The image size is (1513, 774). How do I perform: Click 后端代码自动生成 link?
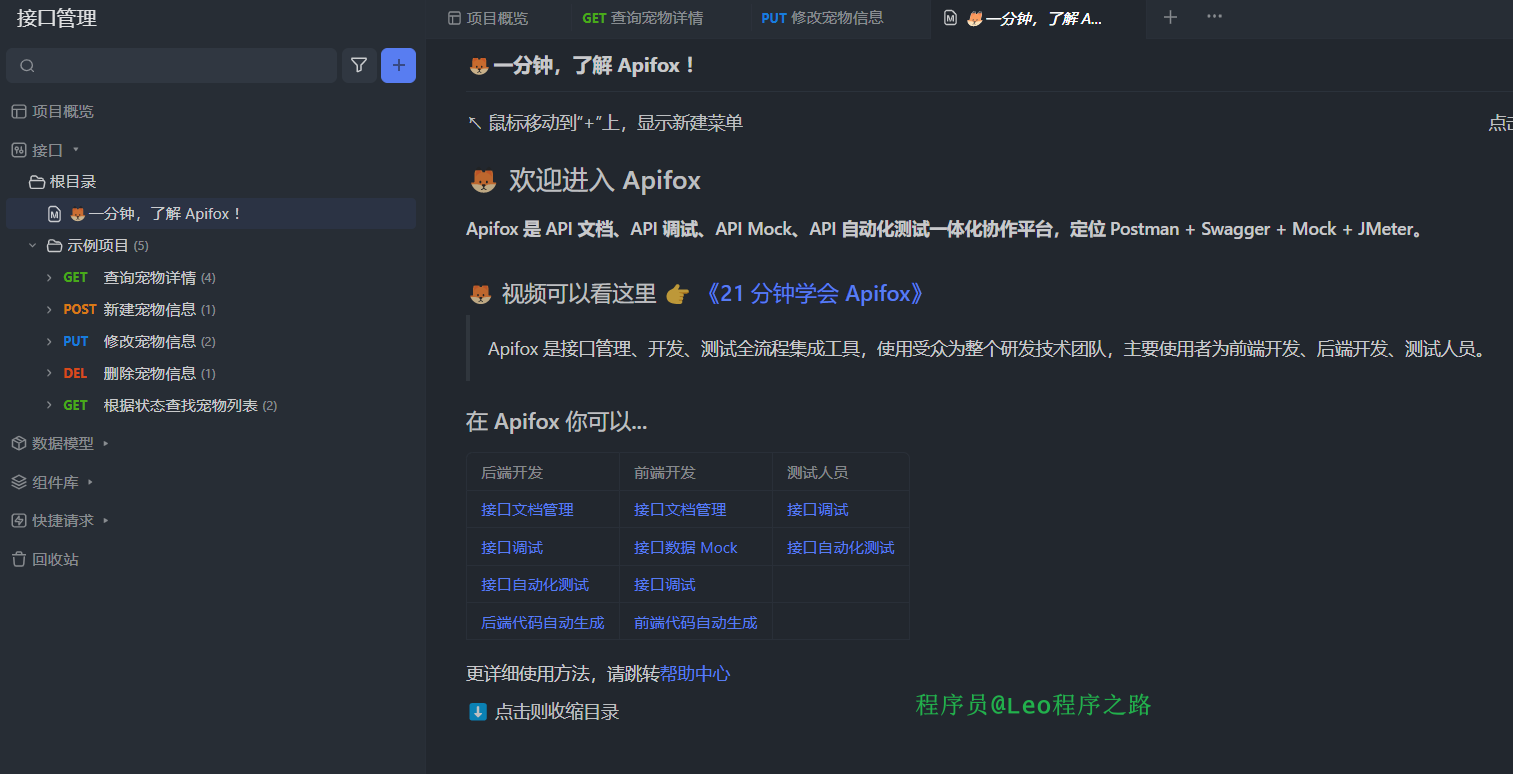click(543, 623)
